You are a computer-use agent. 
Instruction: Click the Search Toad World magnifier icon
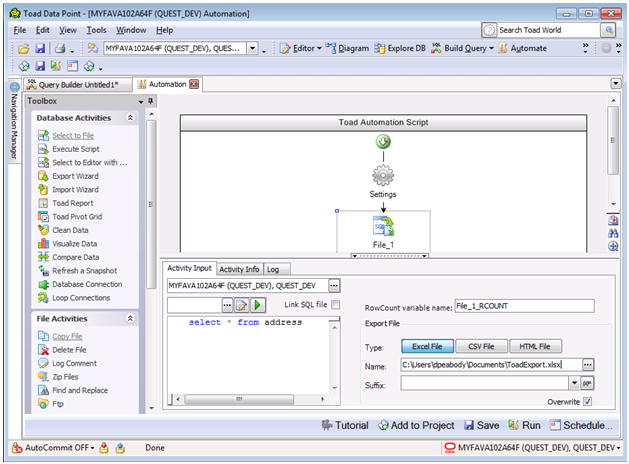(x=609, y=30)
